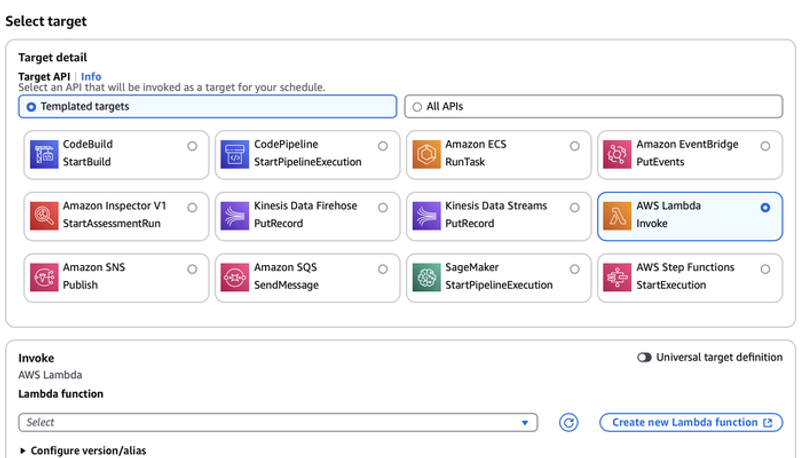Click the Amazon ECS orange icon
This screenshot has height=458, width=800.
click(x=426, y=154)
